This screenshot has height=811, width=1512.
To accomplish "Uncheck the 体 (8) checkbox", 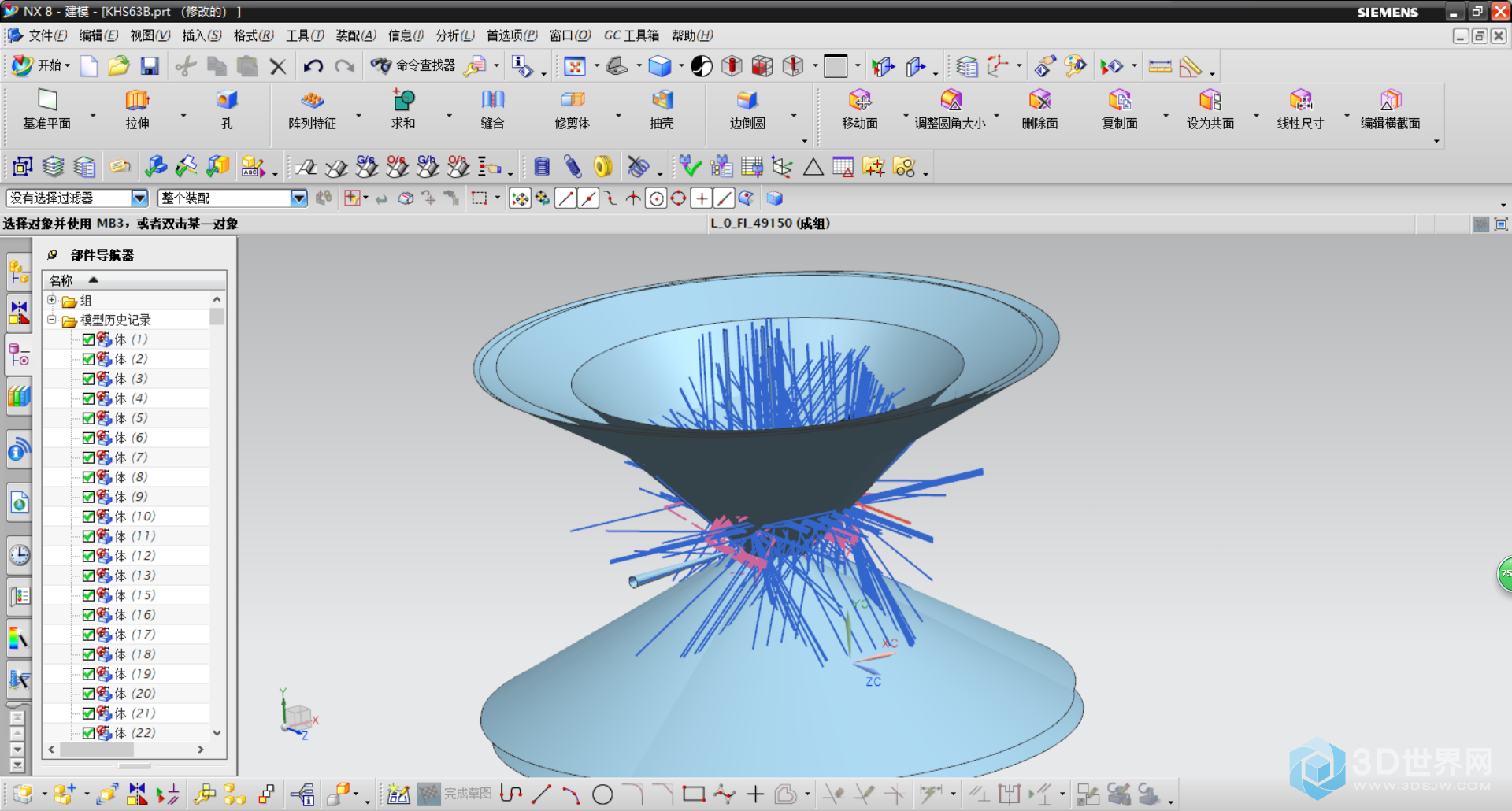I will pos(88,477).
